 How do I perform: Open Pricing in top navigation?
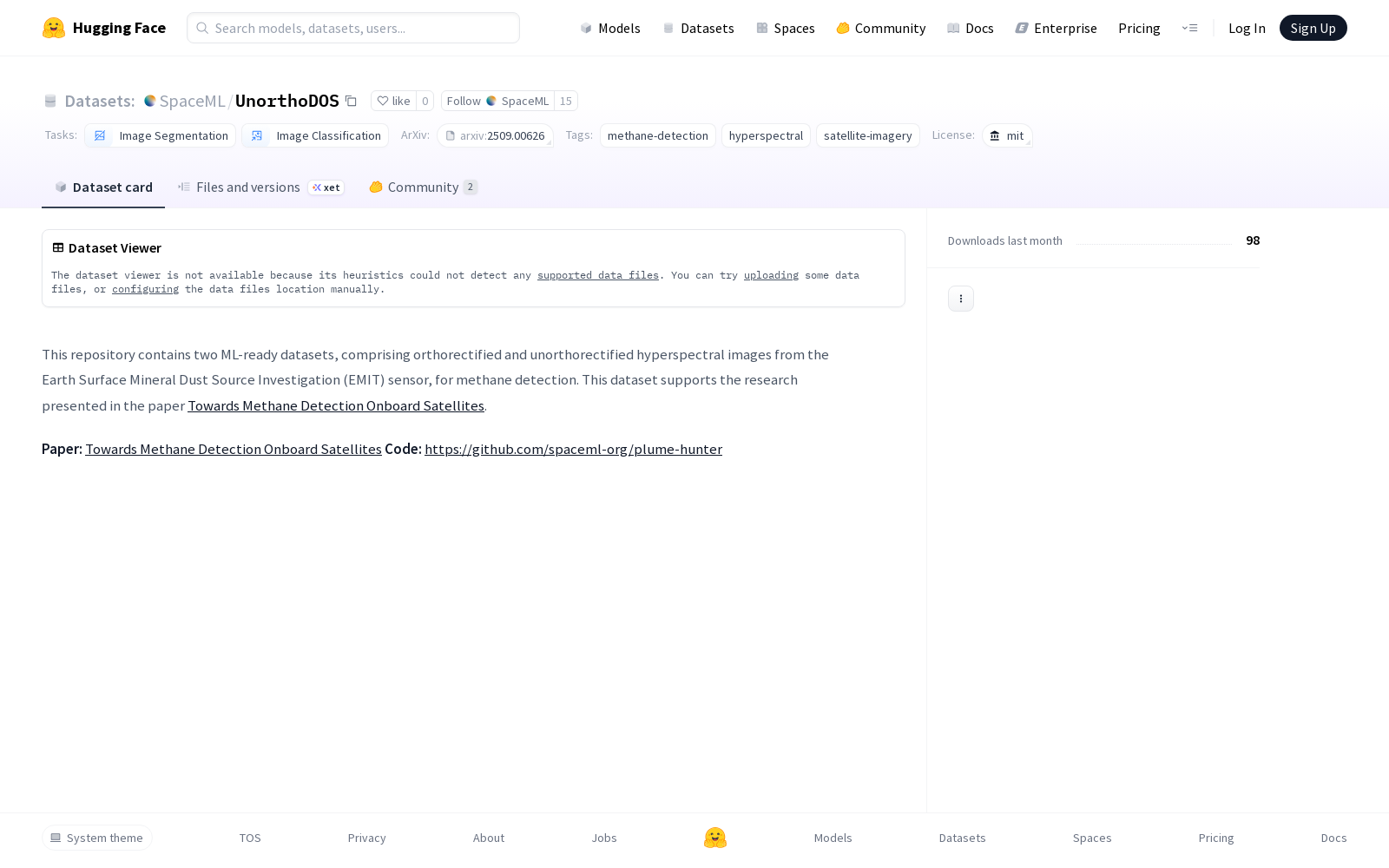(x=1139, y=28)
